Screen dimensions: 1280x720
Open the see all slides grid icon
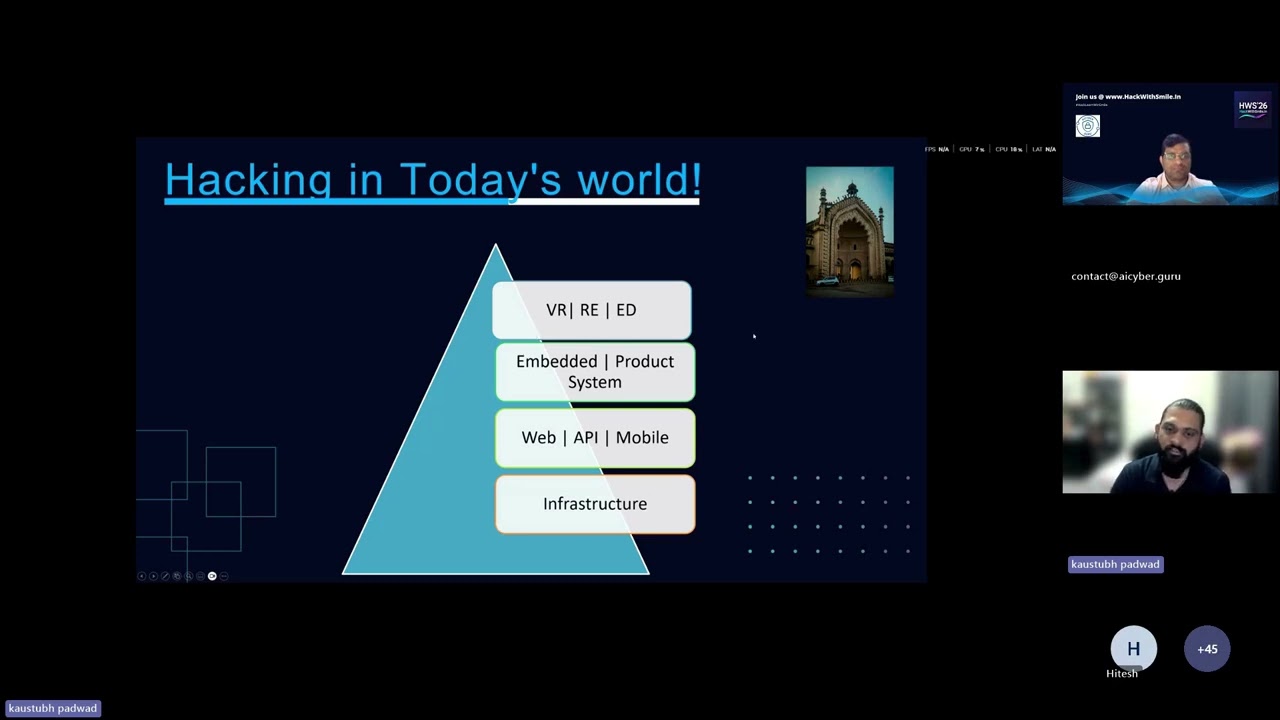click(x=177, y=576)
